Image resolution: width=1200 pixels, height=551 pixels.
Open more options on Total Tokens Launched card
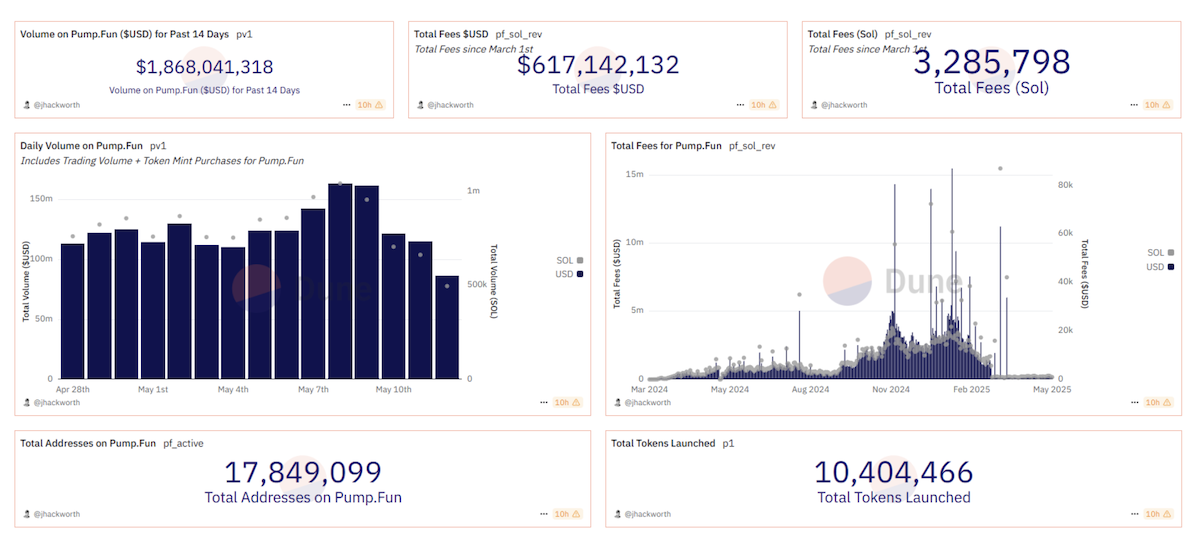click(1134, 513)
